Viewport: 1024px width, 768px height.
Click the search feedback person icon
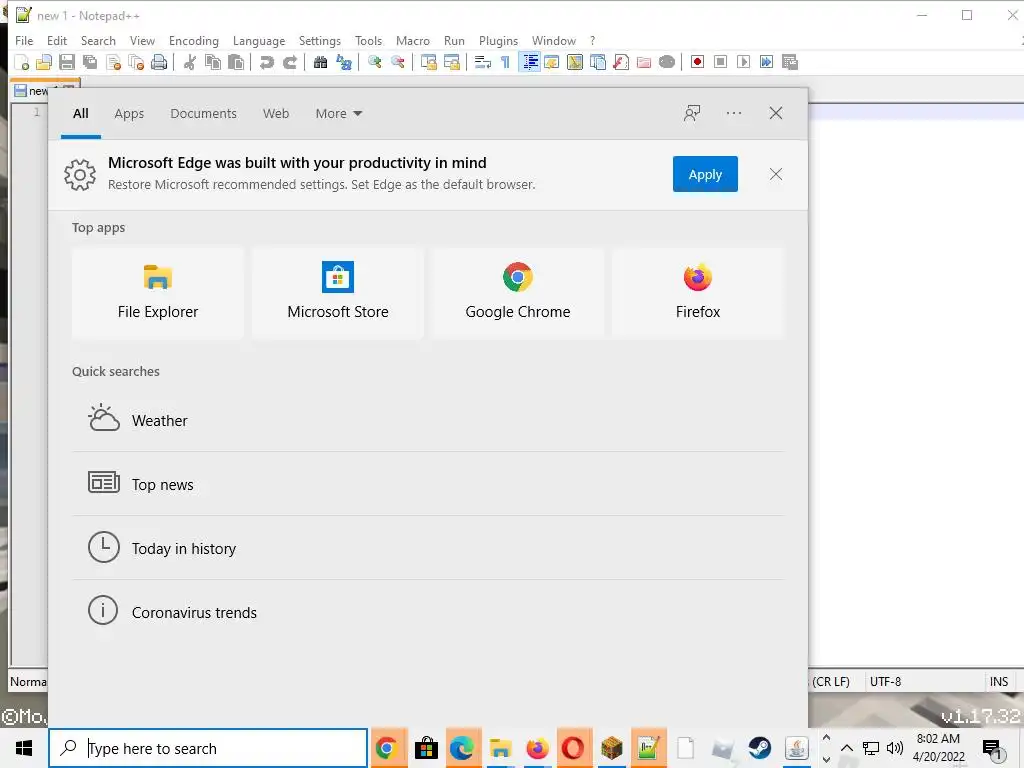click(692, 113)
